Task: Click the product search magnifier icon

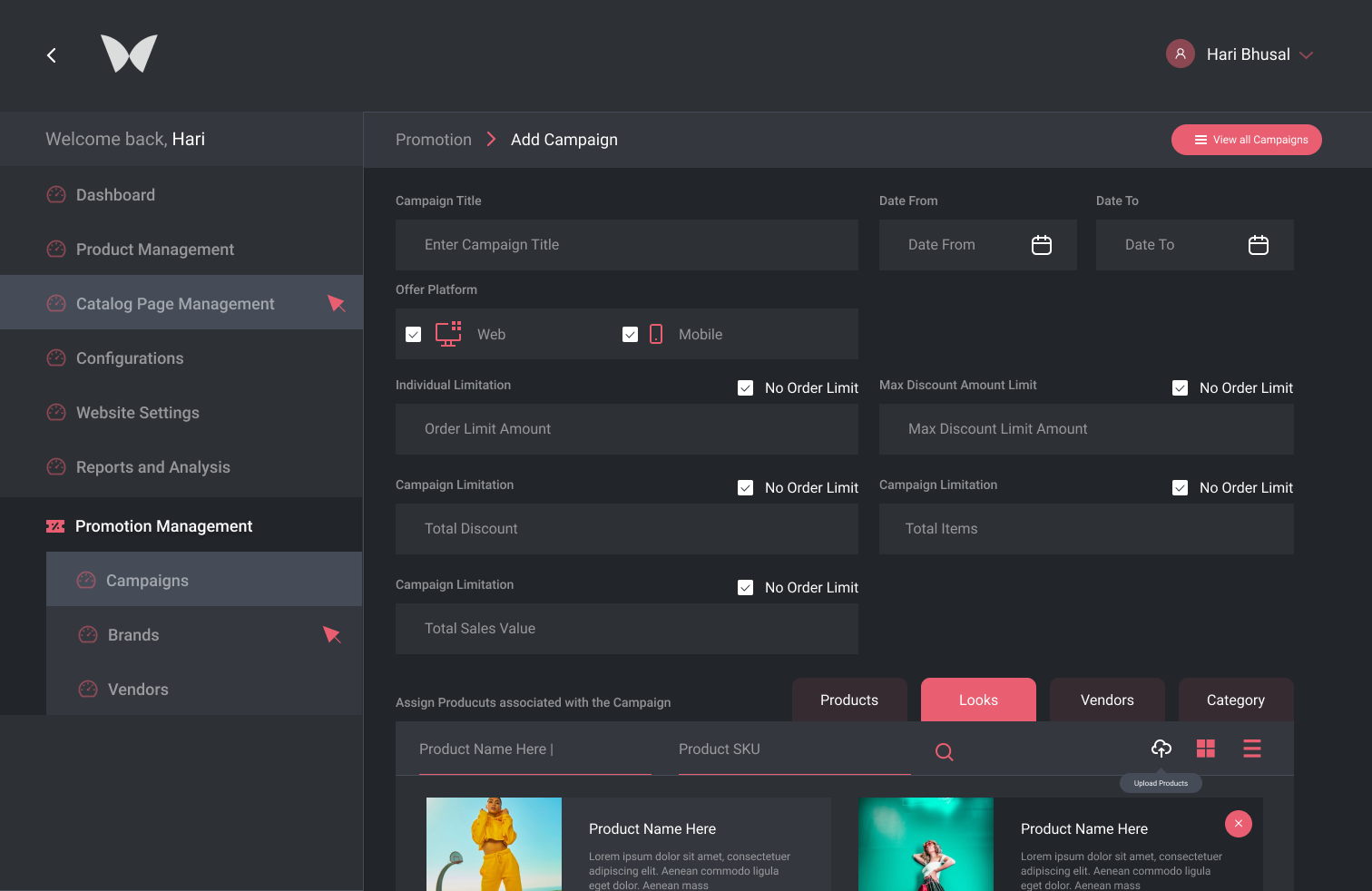Action: pos(944,751)
